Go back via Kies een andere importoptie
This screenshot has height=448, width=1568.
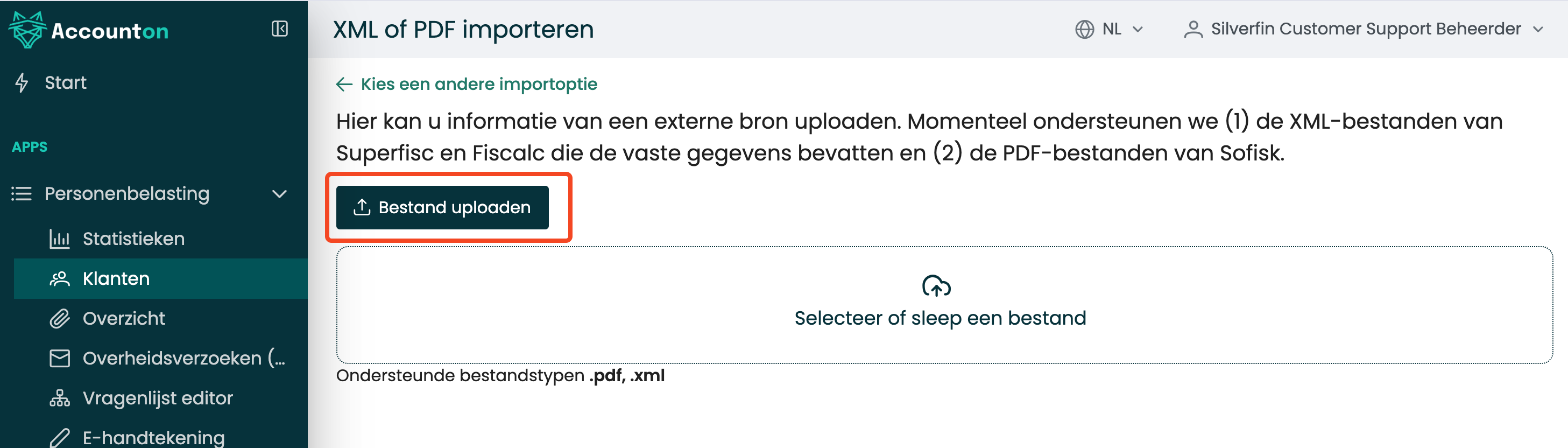pyautogui.click(x=467, y=84)
